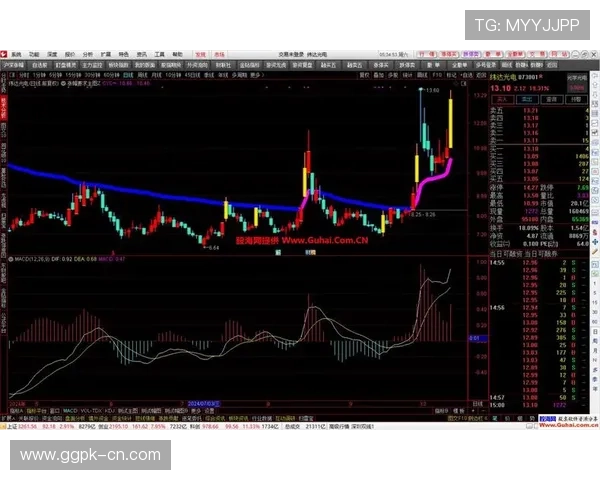Click the red 市场 button

(x=219, y=55)
